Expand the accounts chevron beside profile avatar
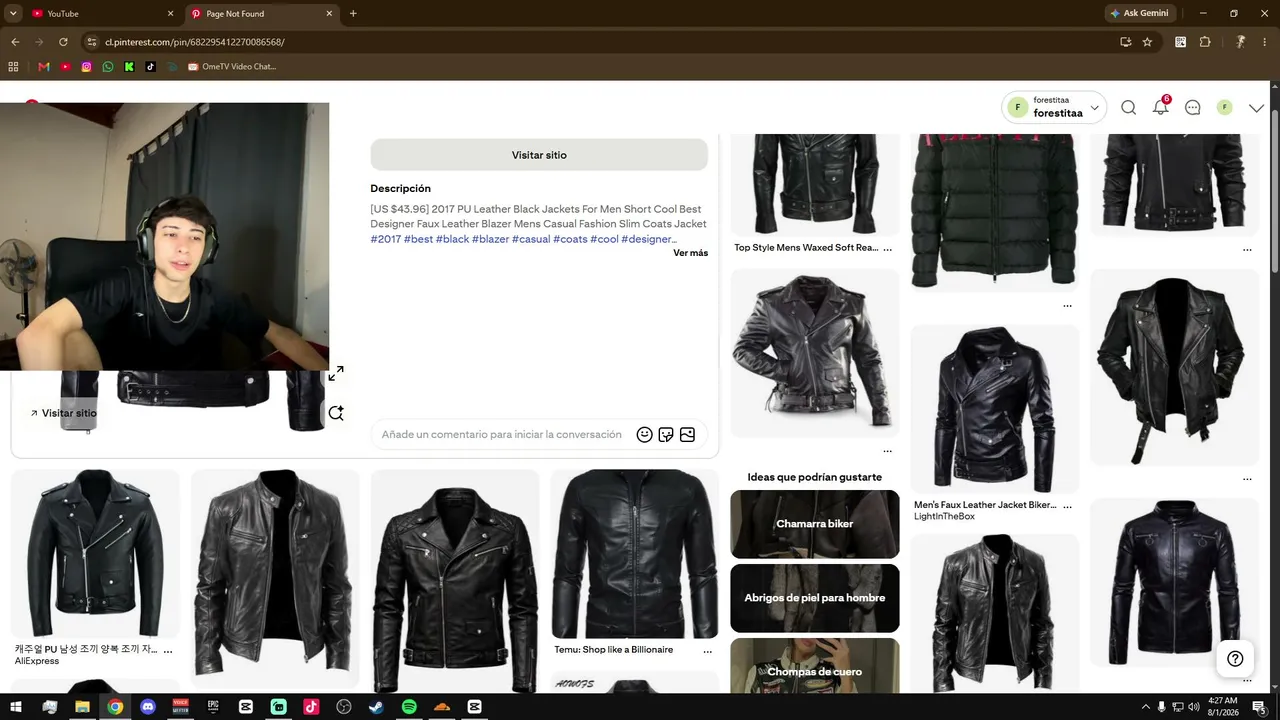 [1257, 108]
